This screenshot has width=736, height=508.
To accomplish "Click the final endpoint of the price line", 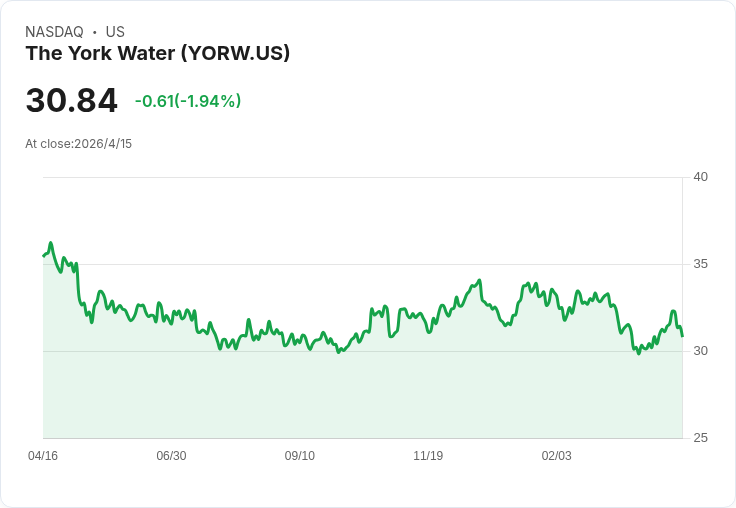I will tap(682, 336).
